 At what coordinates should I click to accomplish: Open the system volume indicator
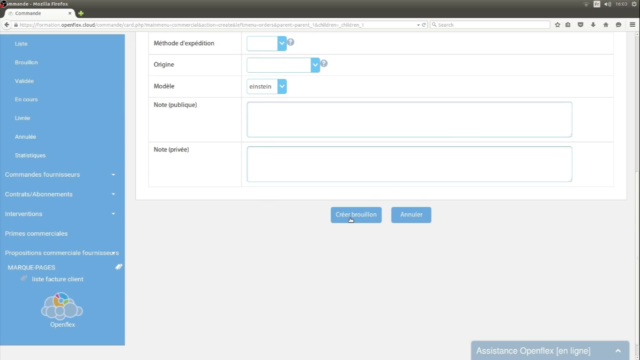click(607, 4)
